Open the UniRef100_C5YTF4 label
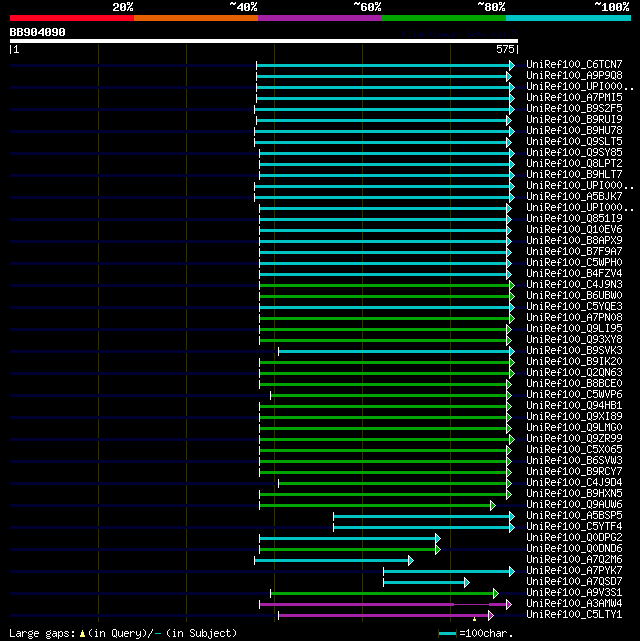Viewport: 640px width, 641px height. click(x=574, y=527)
